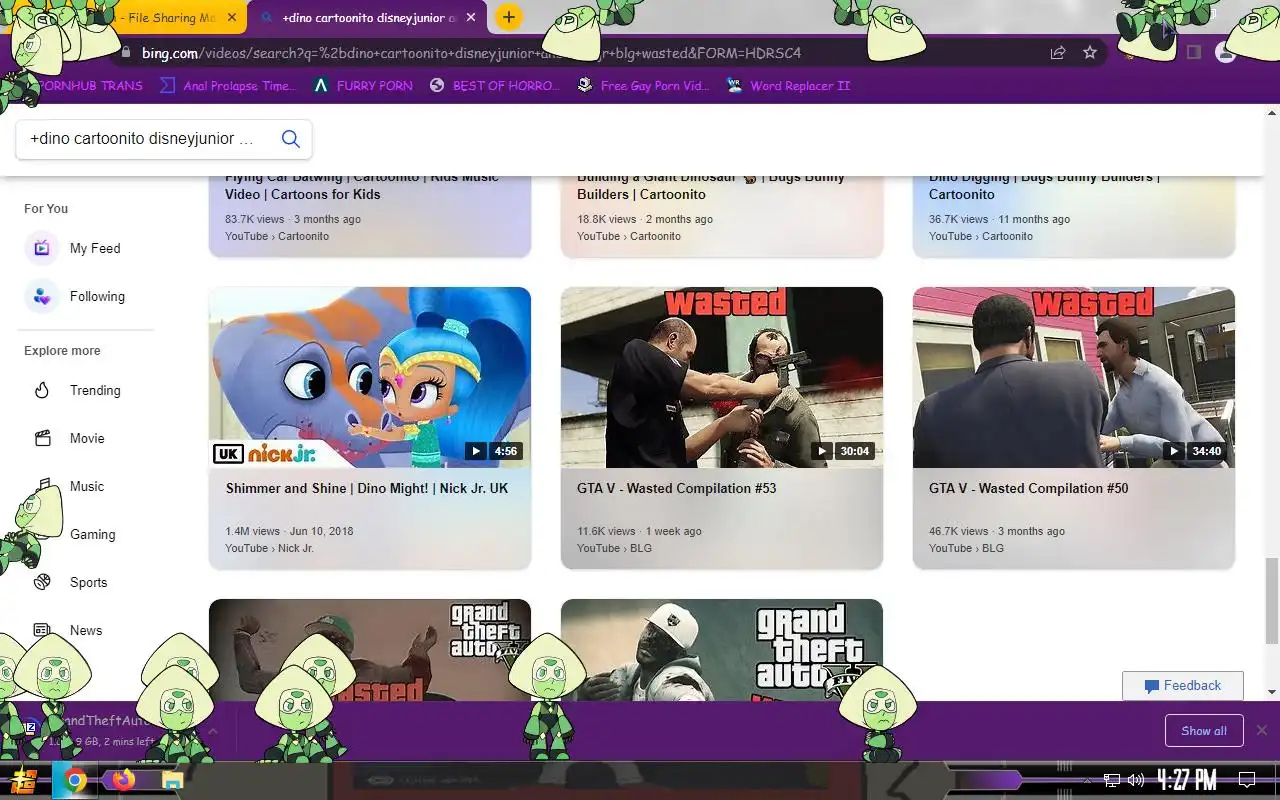Open the My Feed icon
This screenshot has width=1280, height=800.
click(42, 248)
